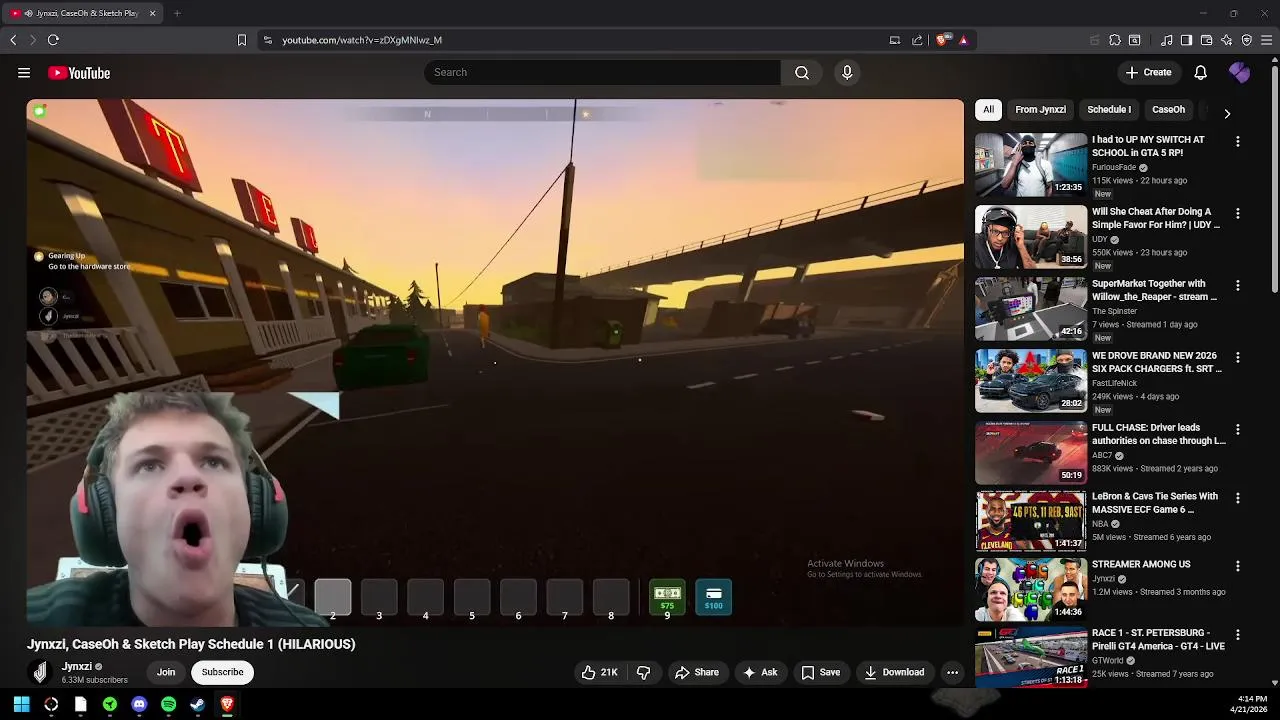Show more filter chips arrow
Image resolution: width=1280 pixels, height=720 pixels.
[x=1227, y=113]
